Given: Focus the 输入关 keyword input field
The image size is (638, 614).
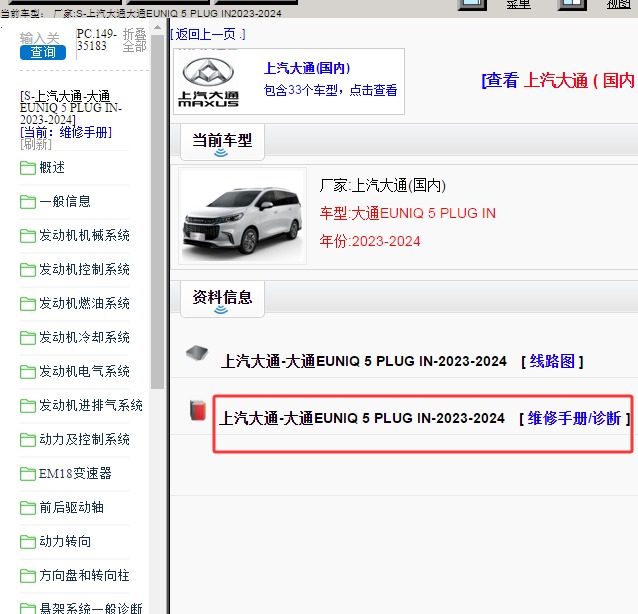Looking at the screenshot, I should point(40,38).
